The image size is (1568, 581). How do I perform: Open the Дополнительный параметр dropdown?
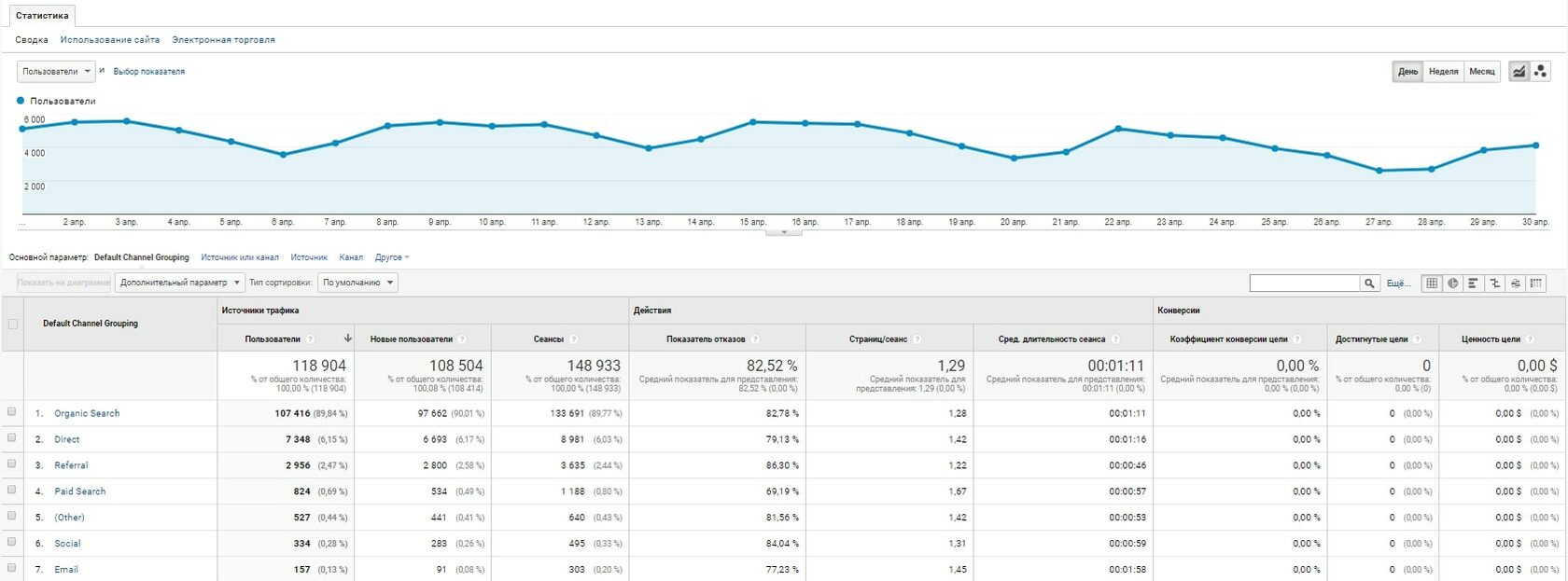click(x=180, y=283)
